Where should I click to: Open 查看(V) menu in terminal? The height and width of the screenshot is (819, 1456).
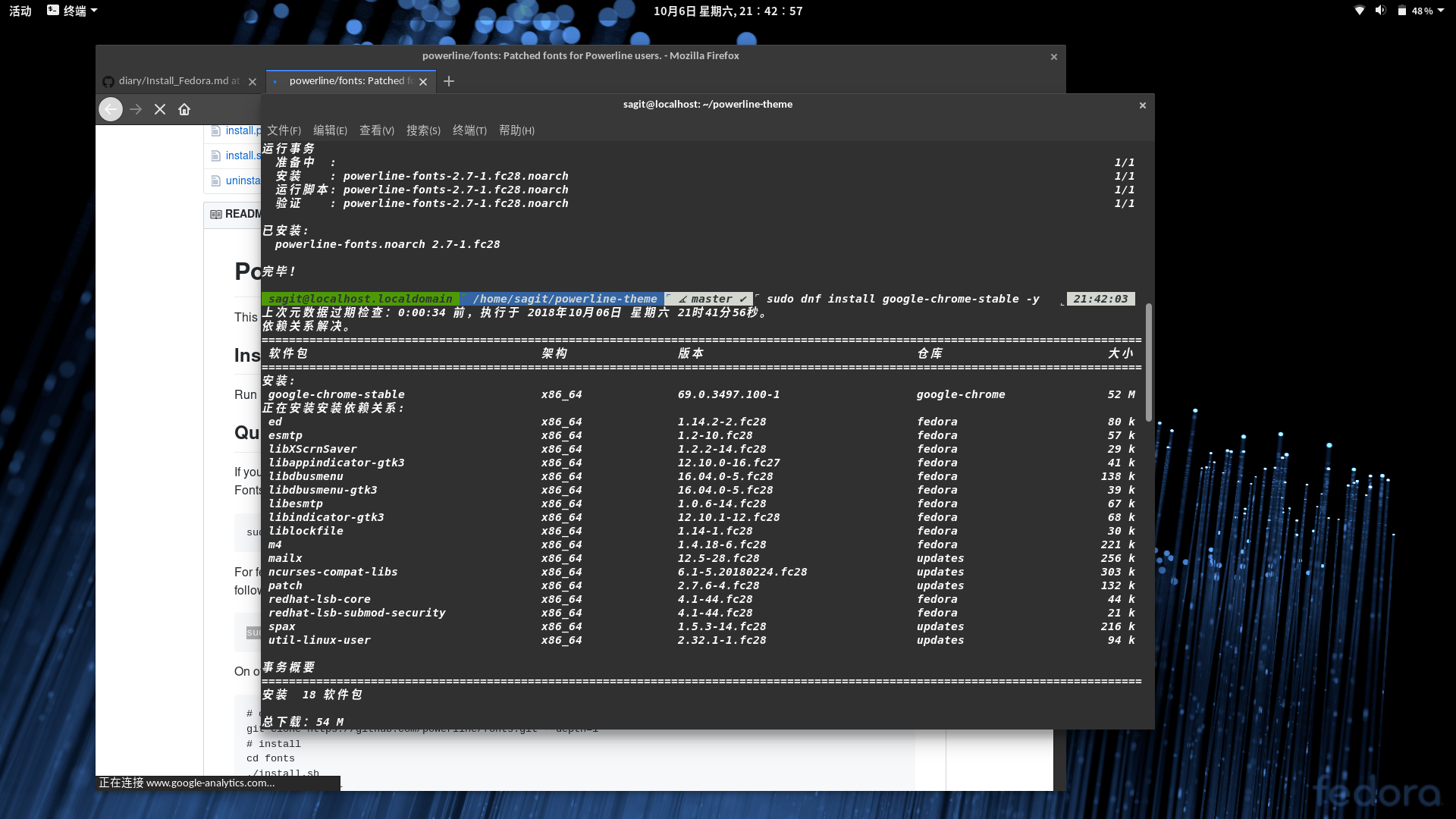point(377,130)
